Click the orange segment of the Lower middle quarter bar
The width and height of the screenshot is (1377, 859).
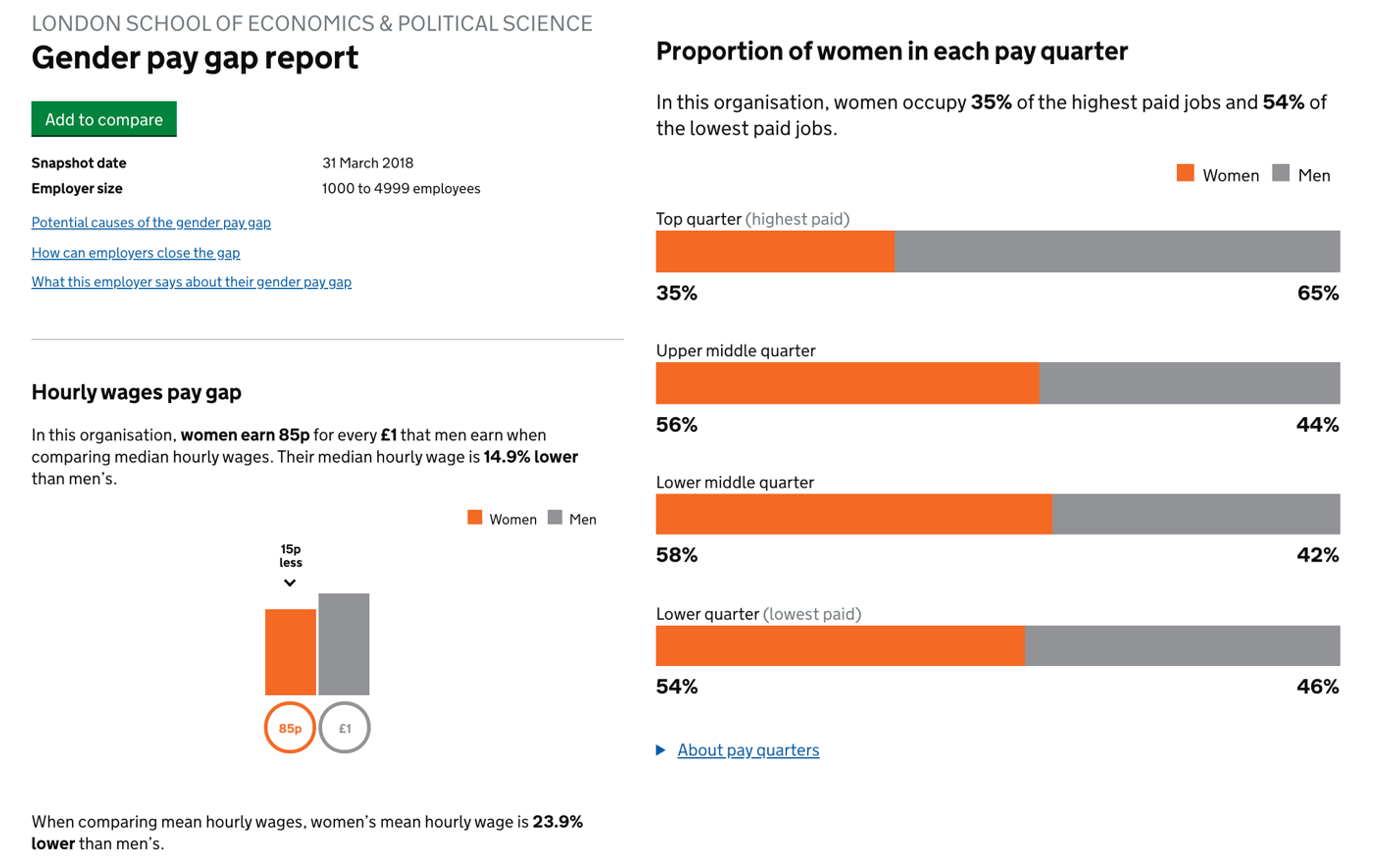coord(853,514)
